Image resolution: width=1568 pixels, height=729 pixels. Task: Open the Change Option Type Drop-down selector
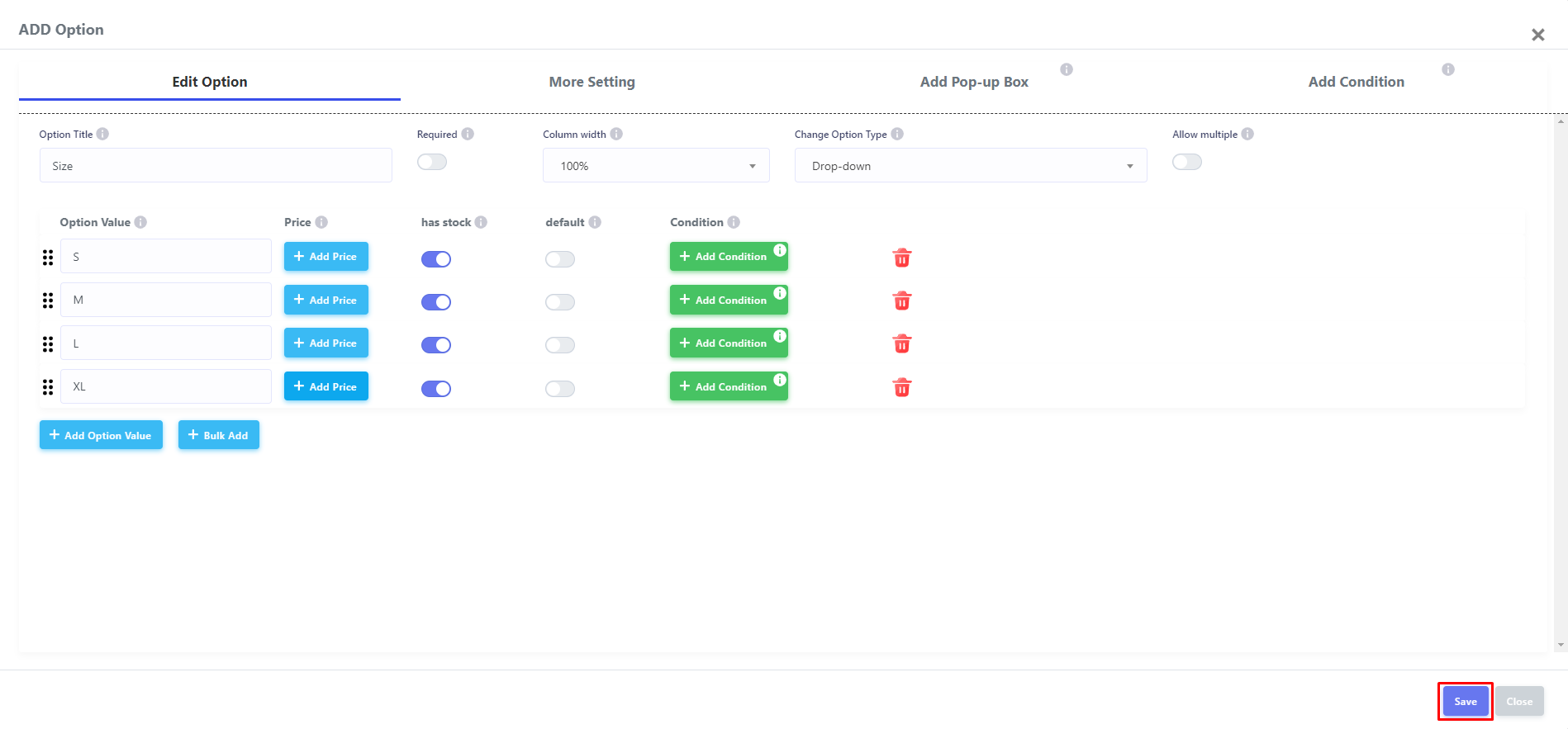[971, 165]
